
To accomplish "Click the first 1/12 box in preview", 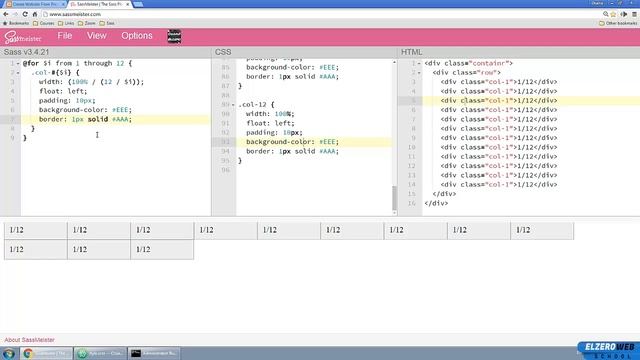I will [36, 230].
